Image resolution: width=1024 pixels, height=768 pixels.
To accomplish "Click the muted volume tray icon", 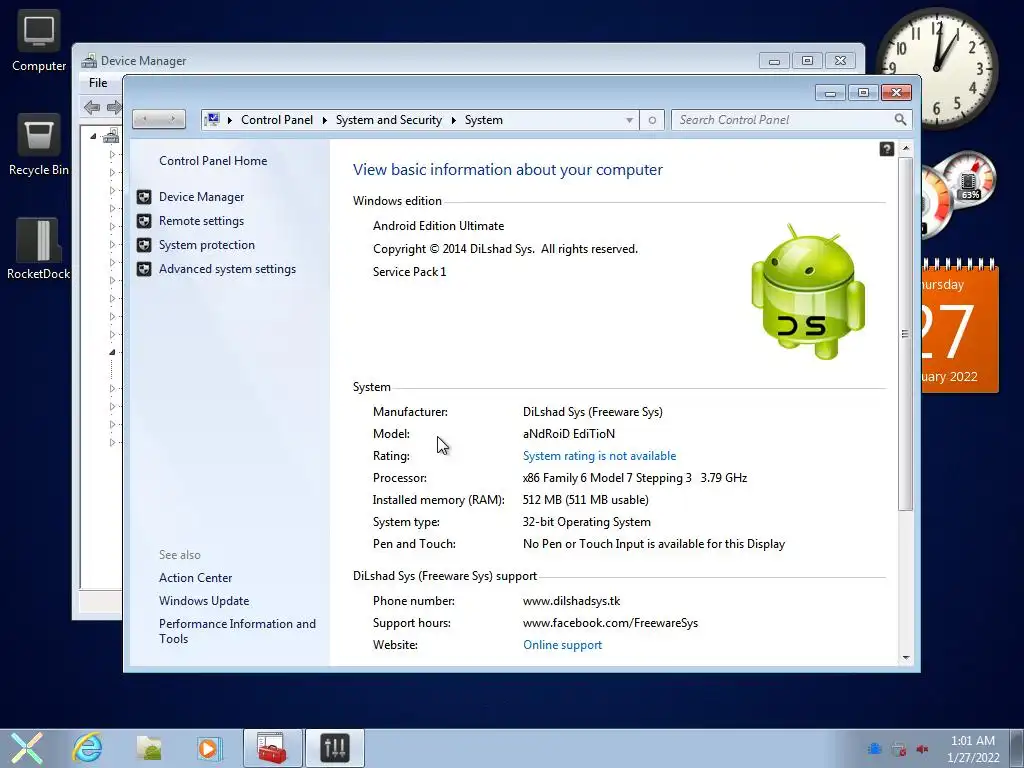I will click(x=922, y=749).
